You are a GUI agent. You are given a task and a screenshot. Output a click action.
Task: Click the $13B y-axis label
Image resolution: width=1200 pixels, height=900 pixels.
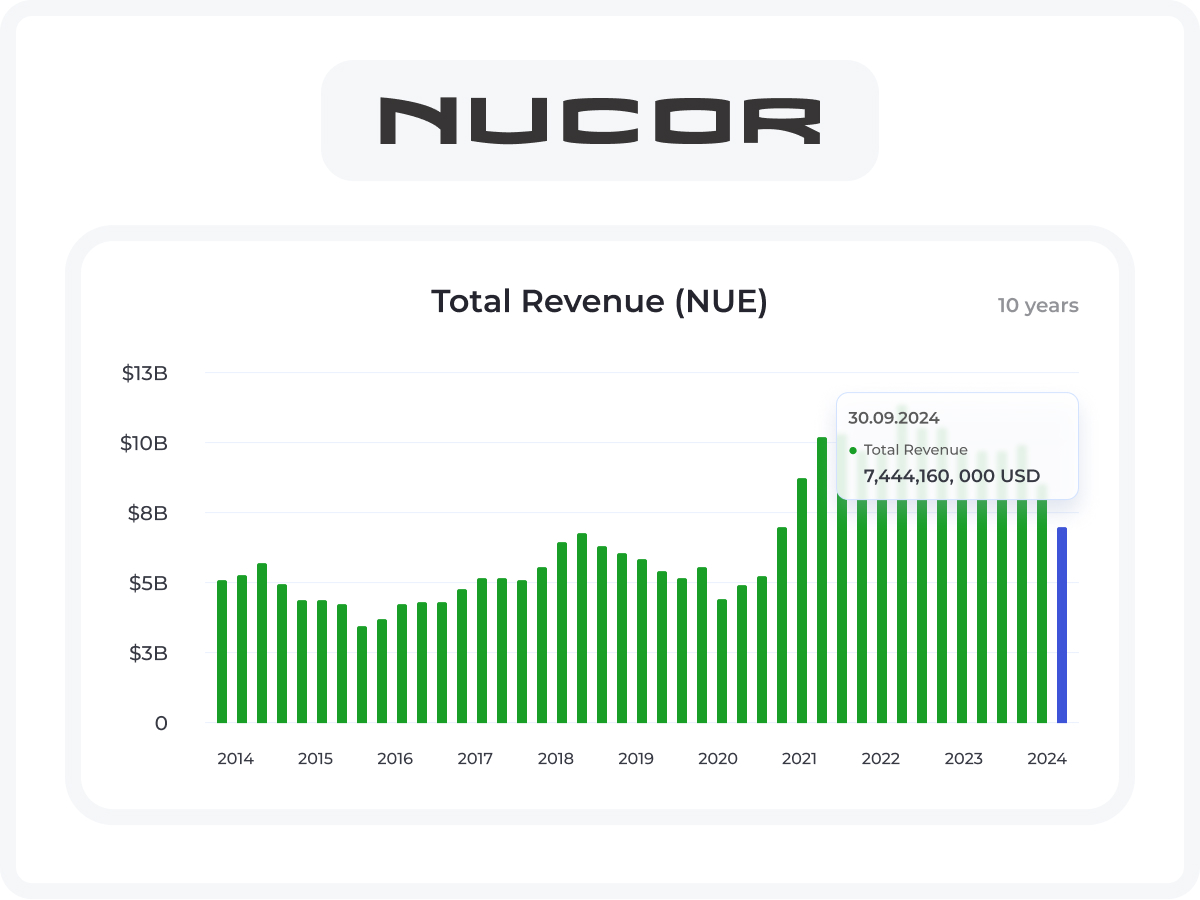pyautogui.click(x=145, y=373)
